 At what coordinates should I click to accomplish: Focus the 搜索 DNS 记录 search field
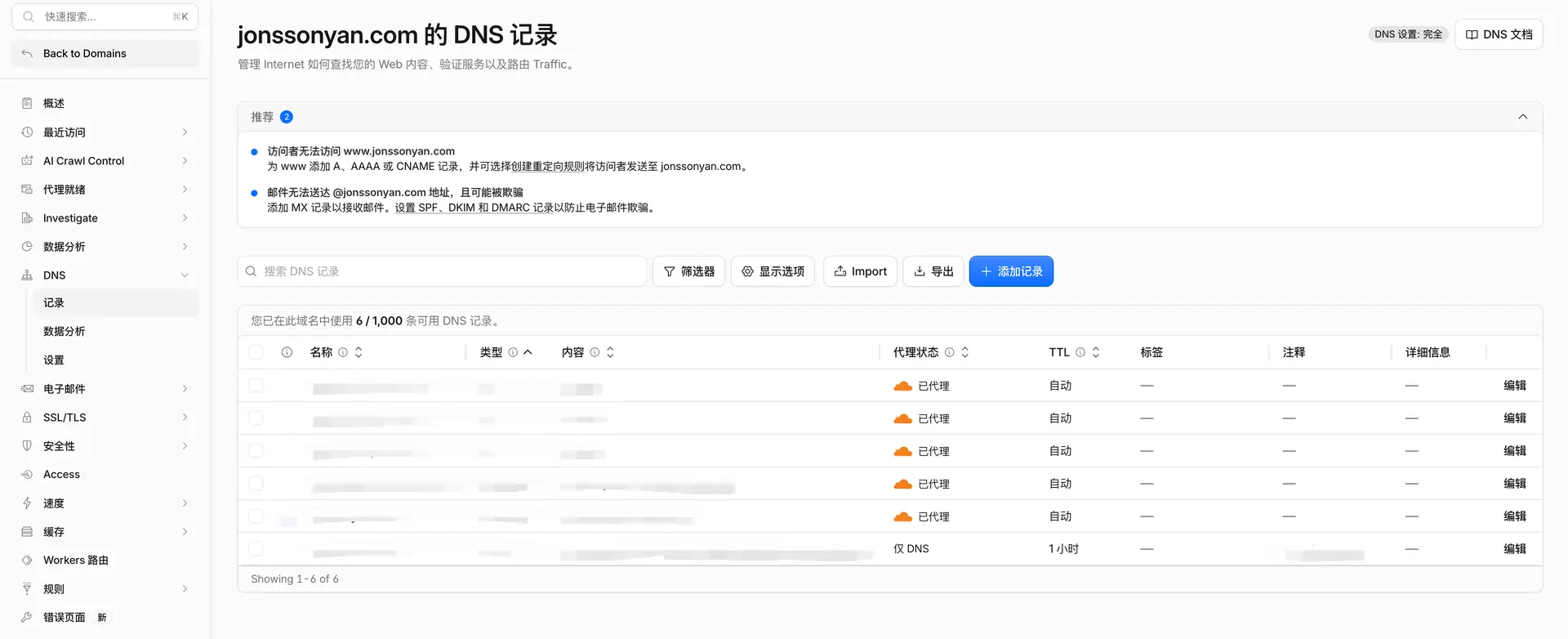click(442, 271)
